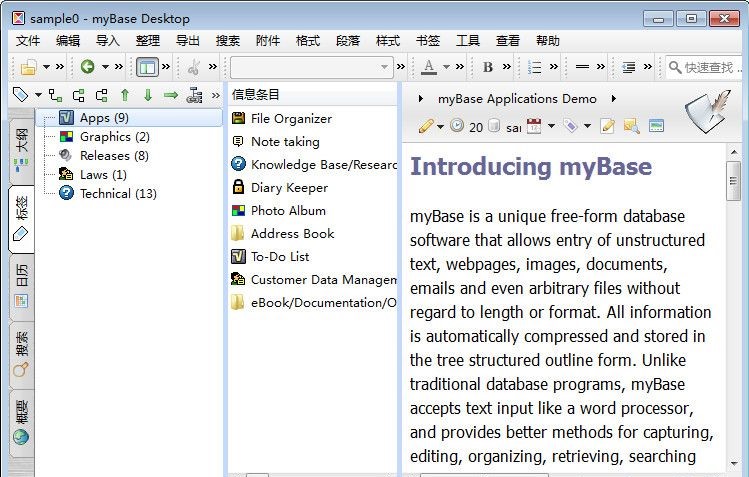Image resolution: width=749 pixels, height=477 pixels.
Task: Click the paragraph indent icon
Action: point(629,67)
